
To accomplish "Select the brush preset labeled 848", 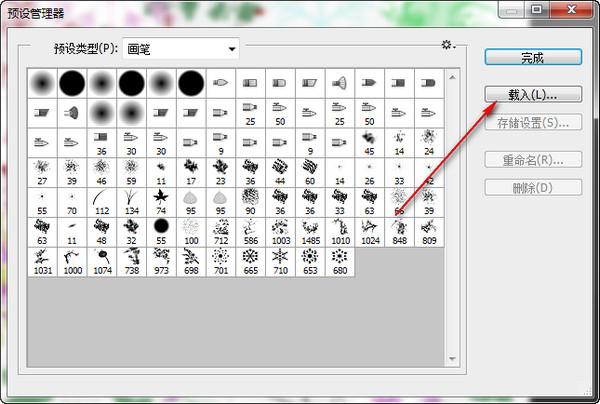I will click(x=400, y=231).
